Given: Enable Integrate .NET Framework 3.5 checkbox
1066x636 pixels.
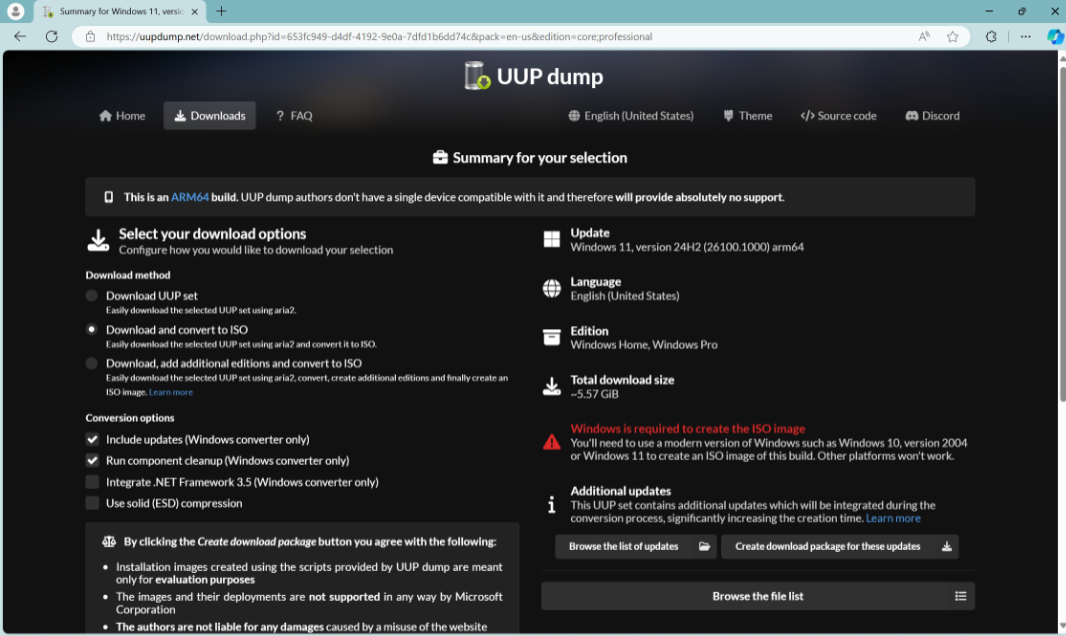Looking at the screenshot, I should (x=92, y=482).
